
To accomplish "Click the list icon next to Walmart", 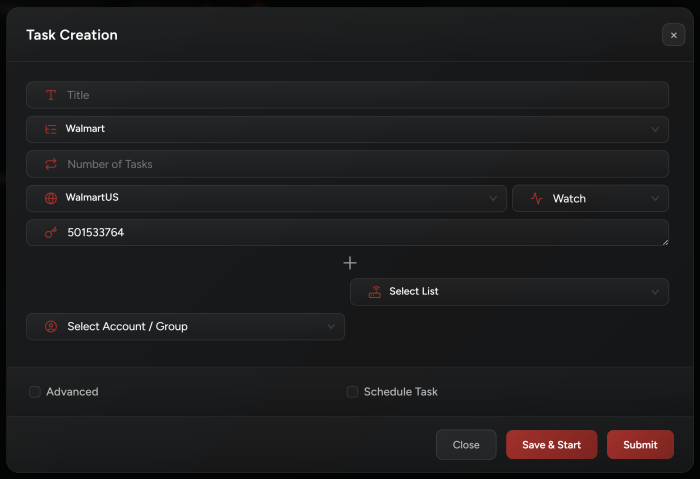I will 51,129.
